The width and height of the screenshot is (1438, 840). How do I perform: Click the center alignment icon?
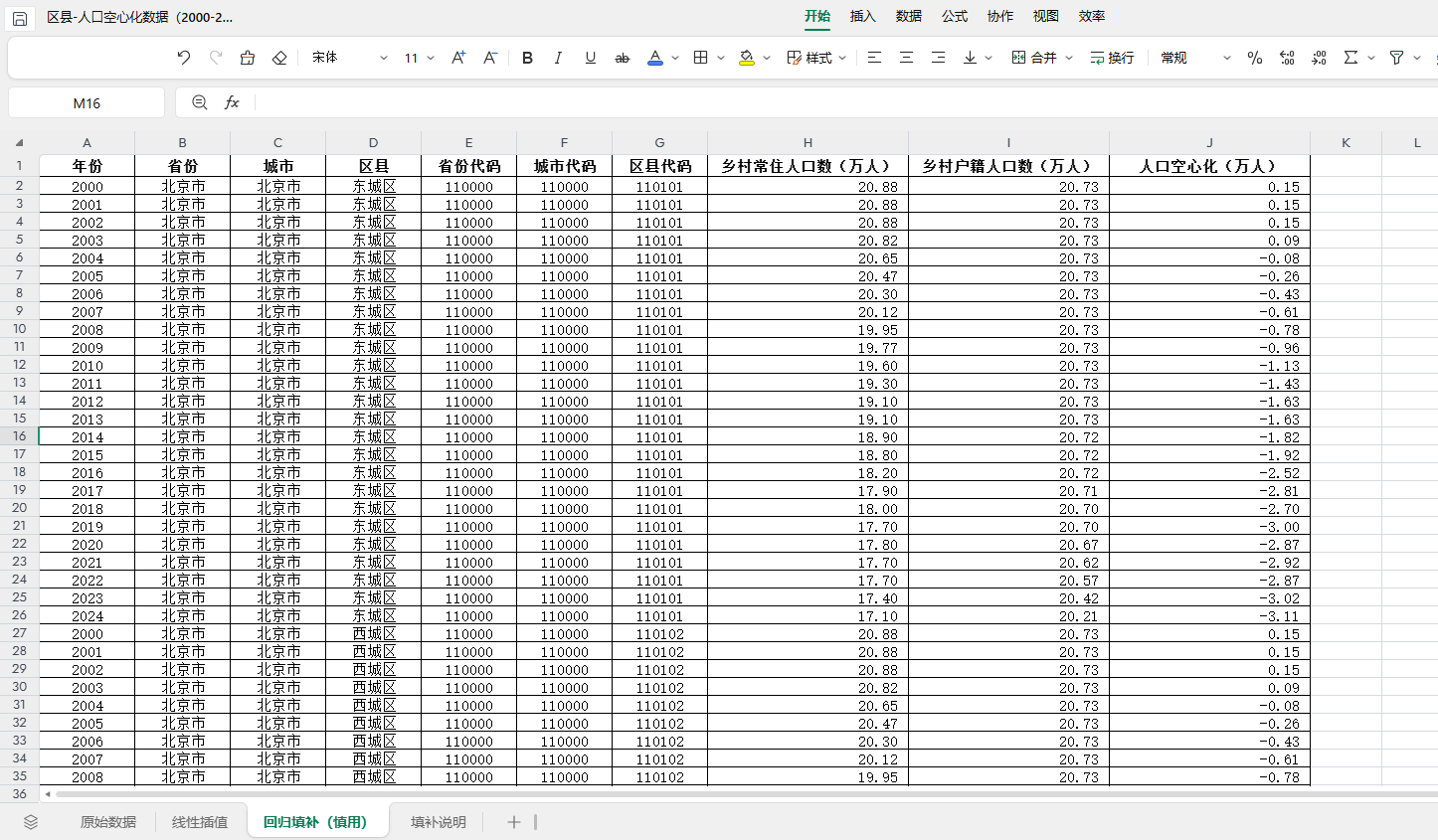tap(905, 58)
